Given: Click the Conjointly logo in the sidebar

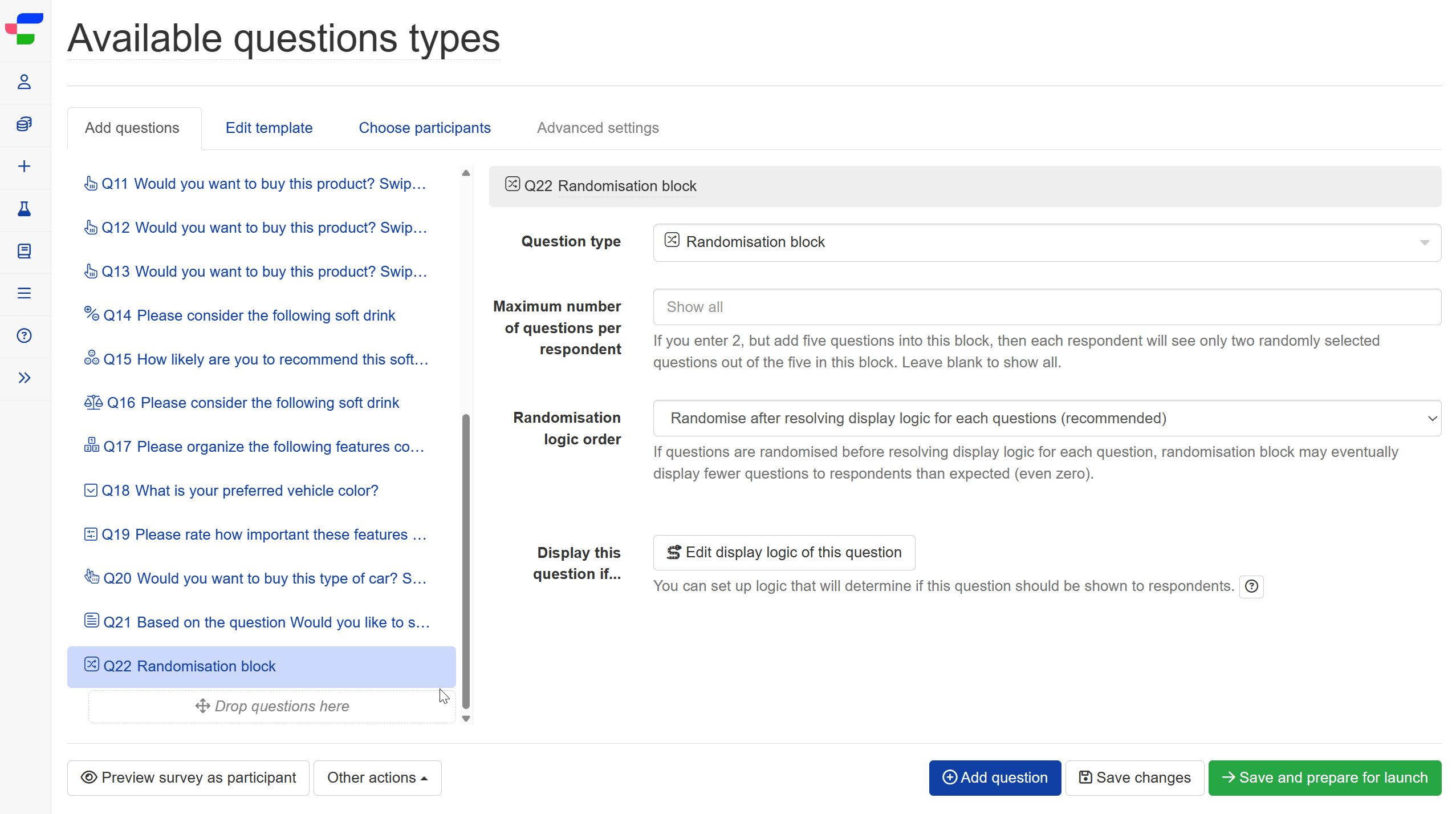Looking at the screenshot, I should 24,29.
